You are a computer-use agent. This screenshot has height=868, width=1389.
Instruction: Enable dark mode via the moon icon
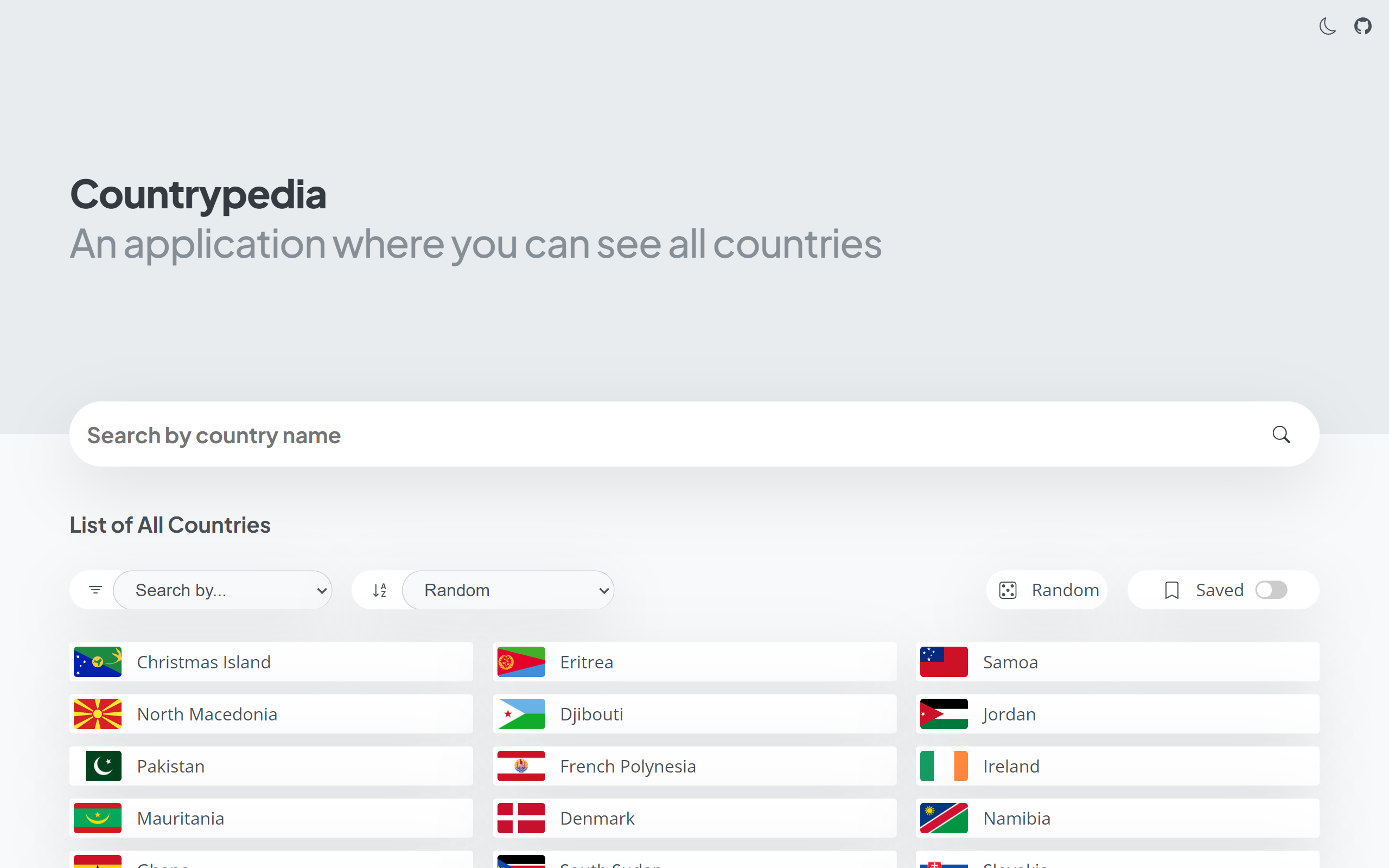coord(1327,26)
